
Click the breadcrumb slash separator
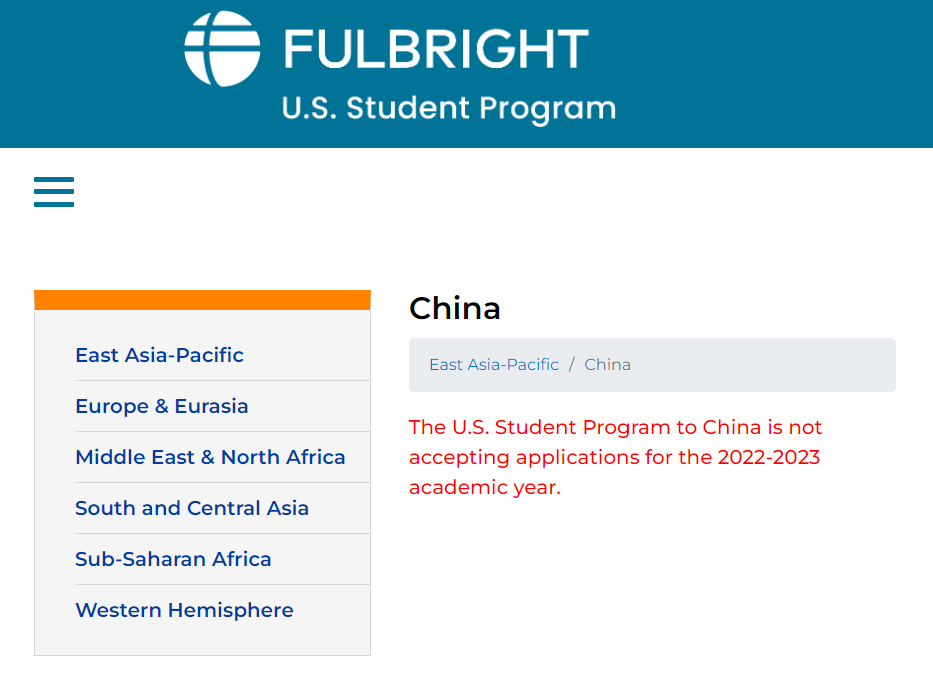571,365
